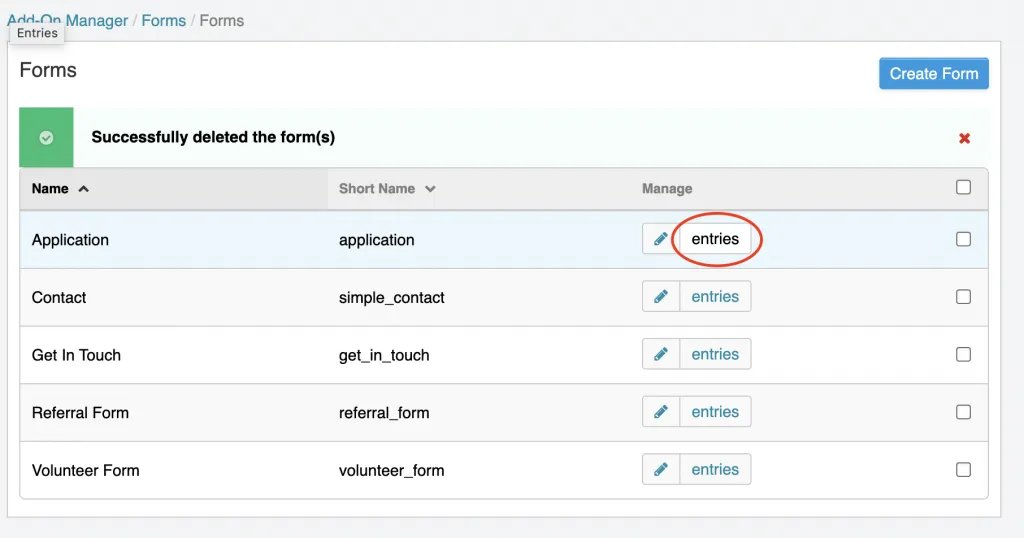
Task: Dismiss the success alert with red X
Action: tap(964, 138)
